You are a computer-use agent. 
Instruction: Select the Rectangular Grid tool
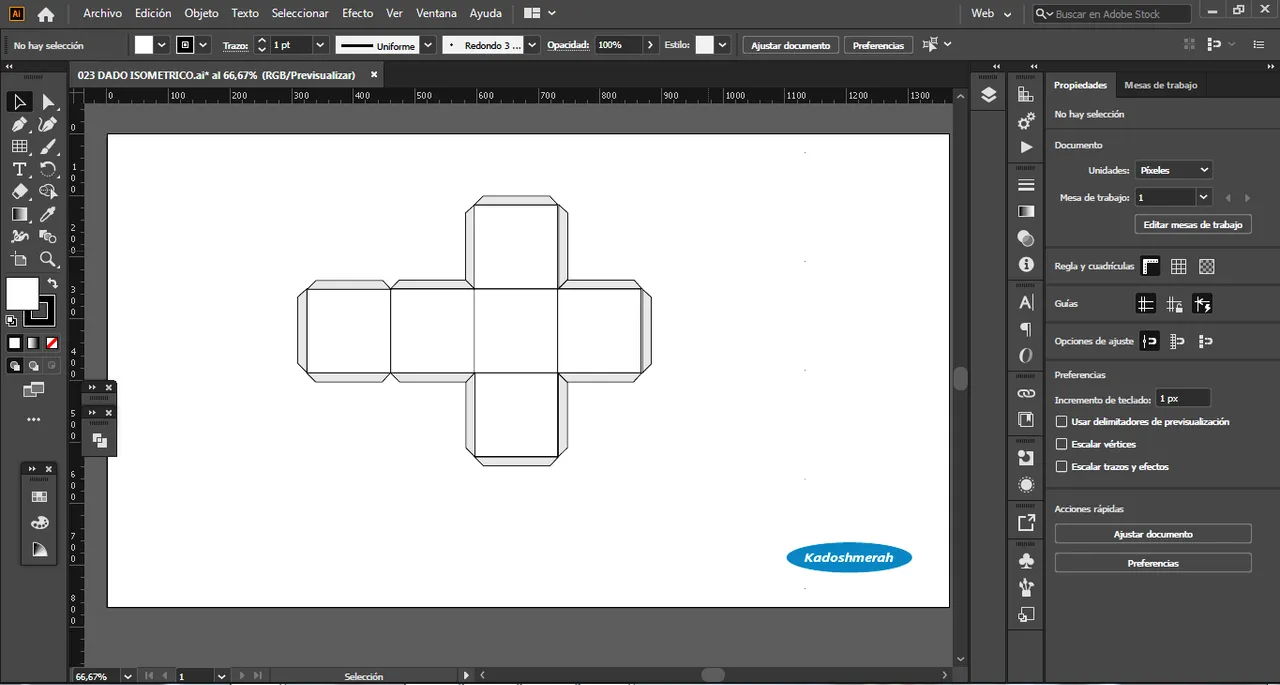click(x=20, y=147)
